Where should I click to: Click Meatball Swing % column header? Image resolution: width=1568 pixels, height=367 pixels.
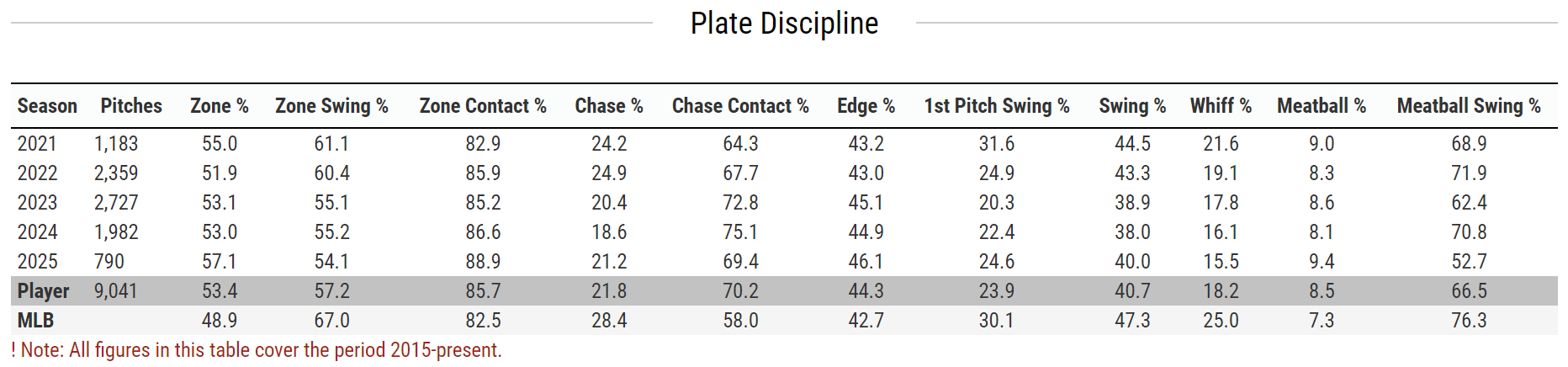point(1469,106)
